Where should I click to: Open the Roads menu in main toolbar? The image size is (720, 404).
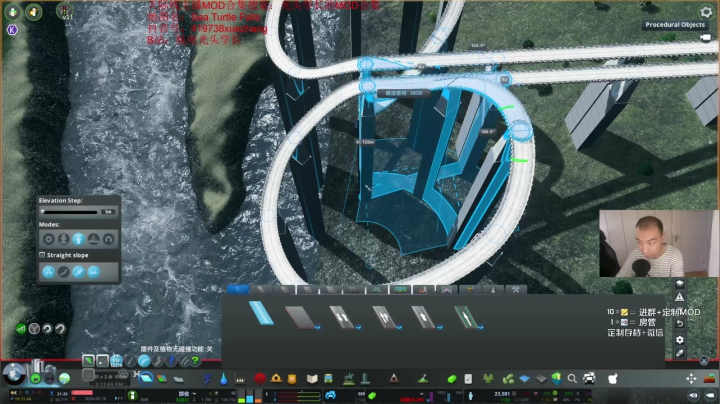tap(146, 379)
